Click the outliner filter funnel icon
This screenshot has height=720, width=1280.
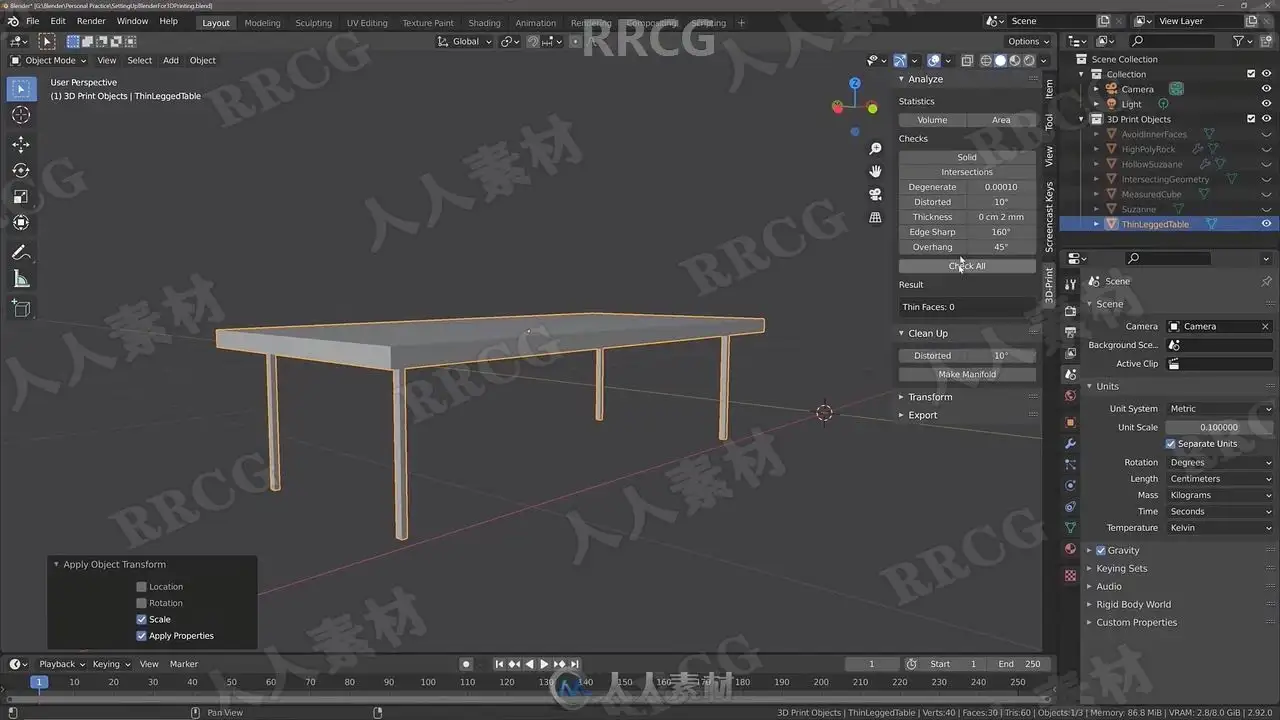coord(1238,41)
